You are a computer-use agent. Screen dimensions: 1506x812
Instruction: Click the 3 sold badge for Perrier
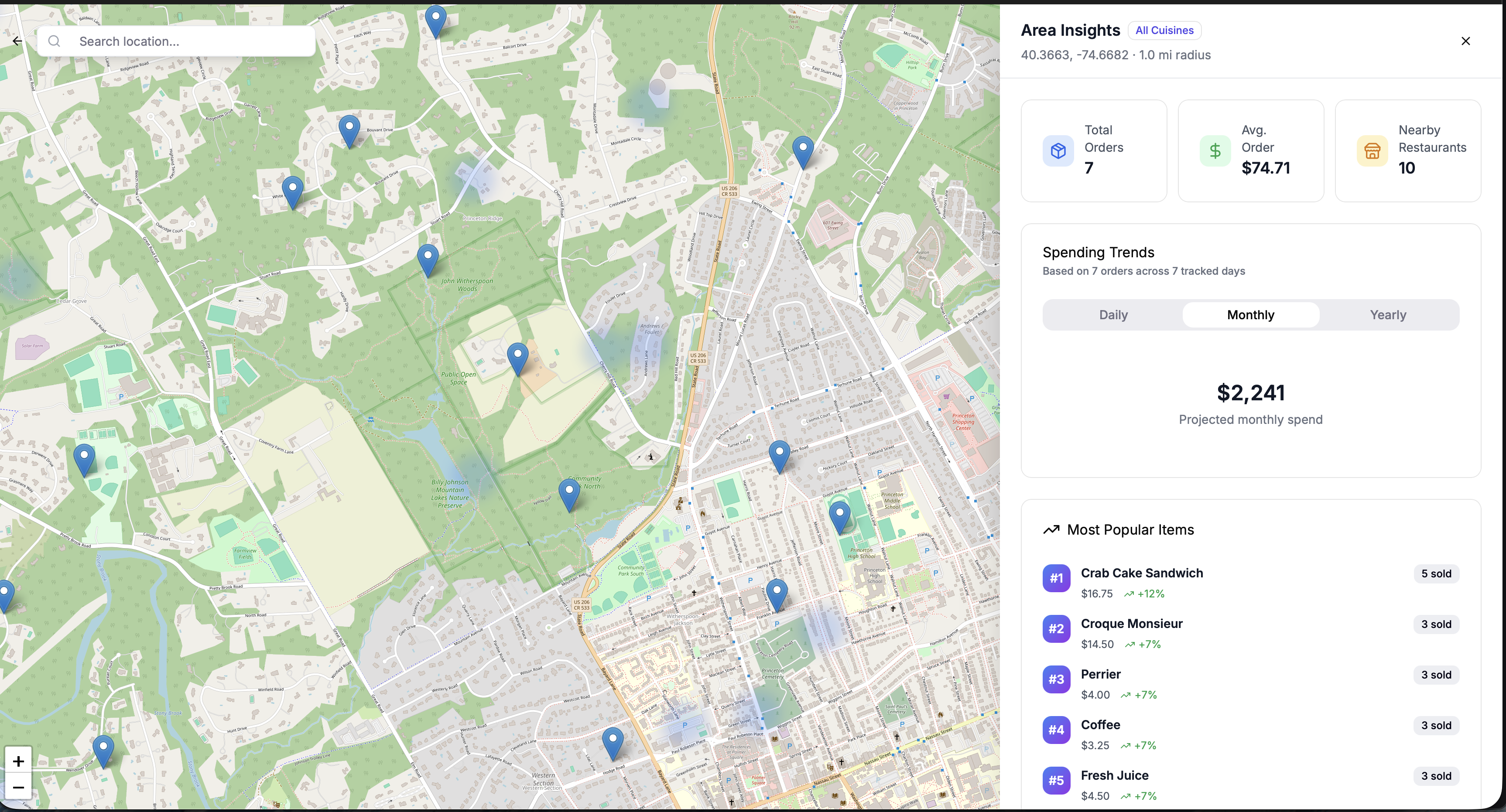[x=1436, y=675]
